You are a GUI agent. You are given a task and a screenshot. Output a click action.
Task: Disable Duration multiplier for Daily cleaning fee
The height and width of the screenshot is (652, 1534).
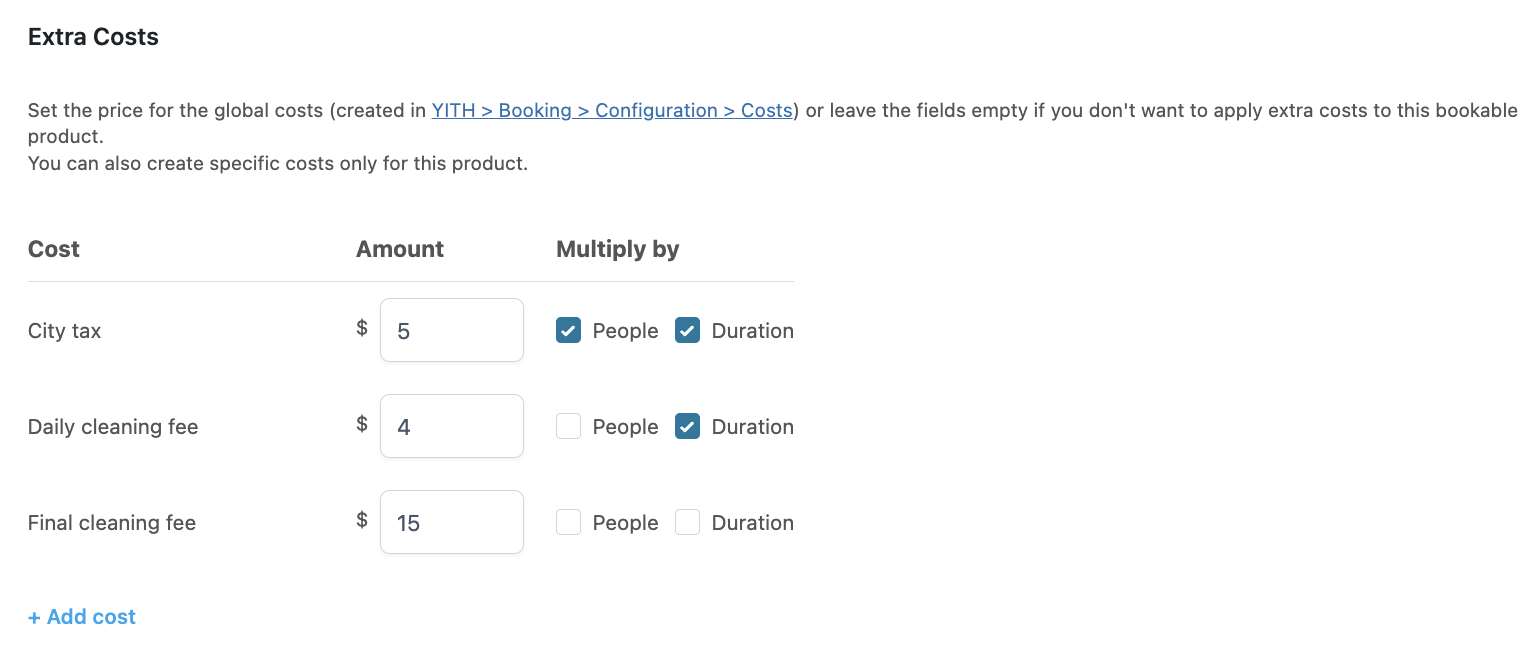(687, 427)
